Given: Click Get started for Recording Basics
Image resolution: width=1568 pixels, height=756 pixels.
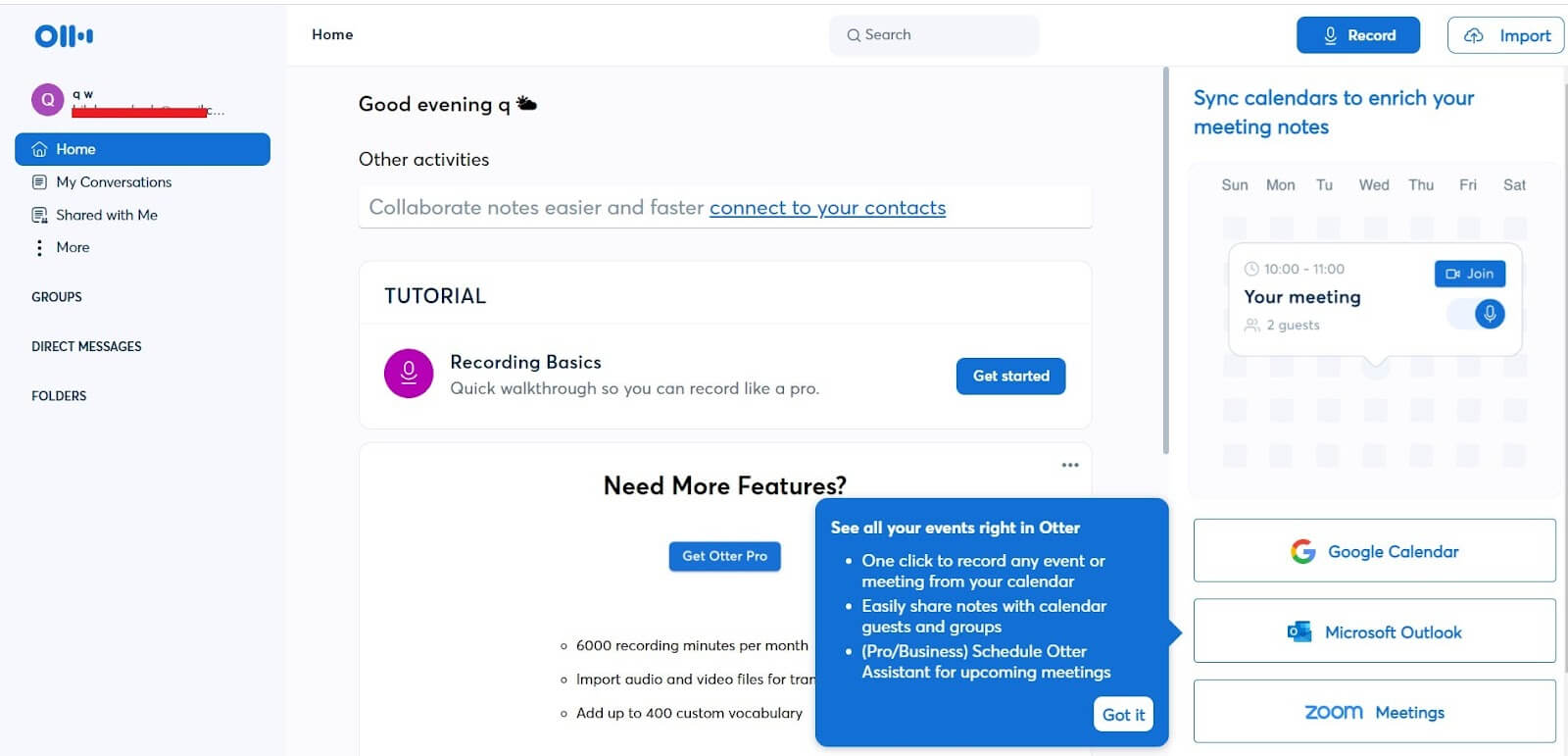Looking at the screenshot, I should 1010,376.
